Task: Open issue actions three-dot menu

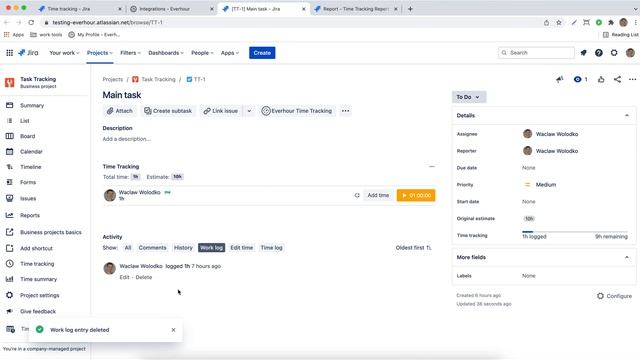Action: tap(632, 79)
